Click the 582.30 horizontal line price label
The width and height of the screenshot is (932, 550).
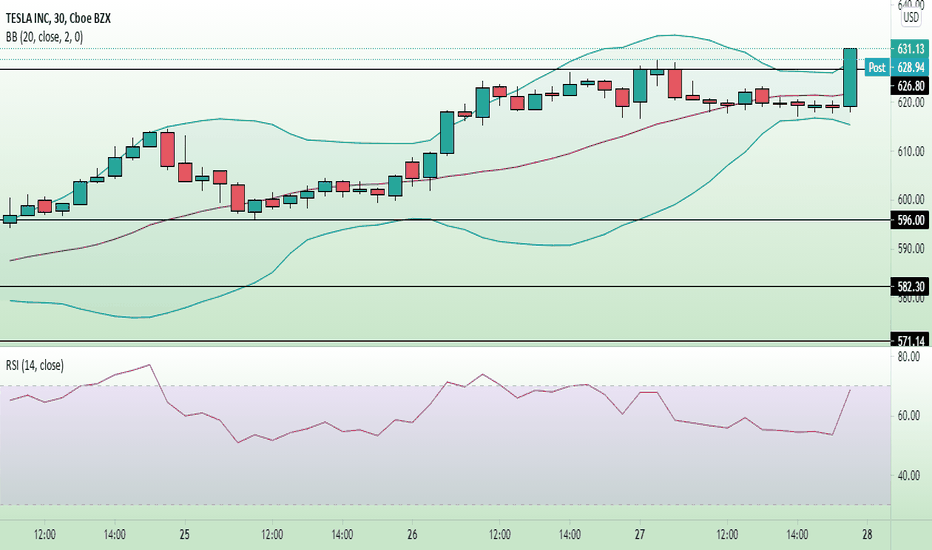point(910,287)
